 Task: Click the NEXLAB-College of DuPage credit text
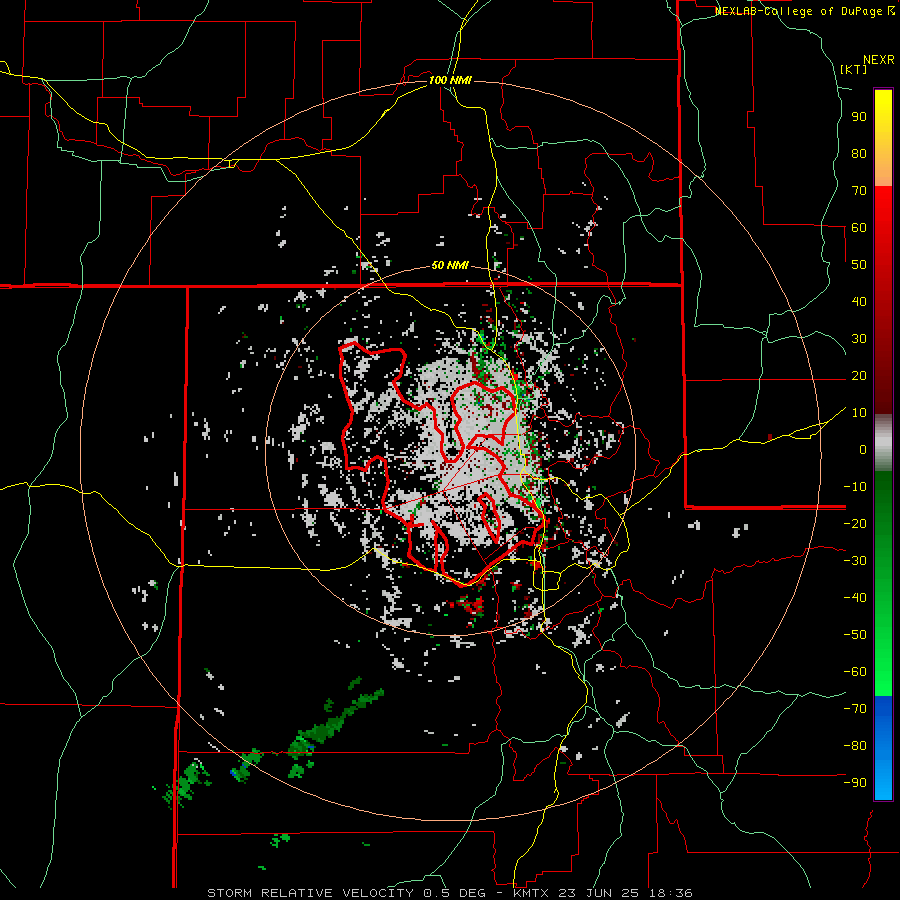click(805, 11)
